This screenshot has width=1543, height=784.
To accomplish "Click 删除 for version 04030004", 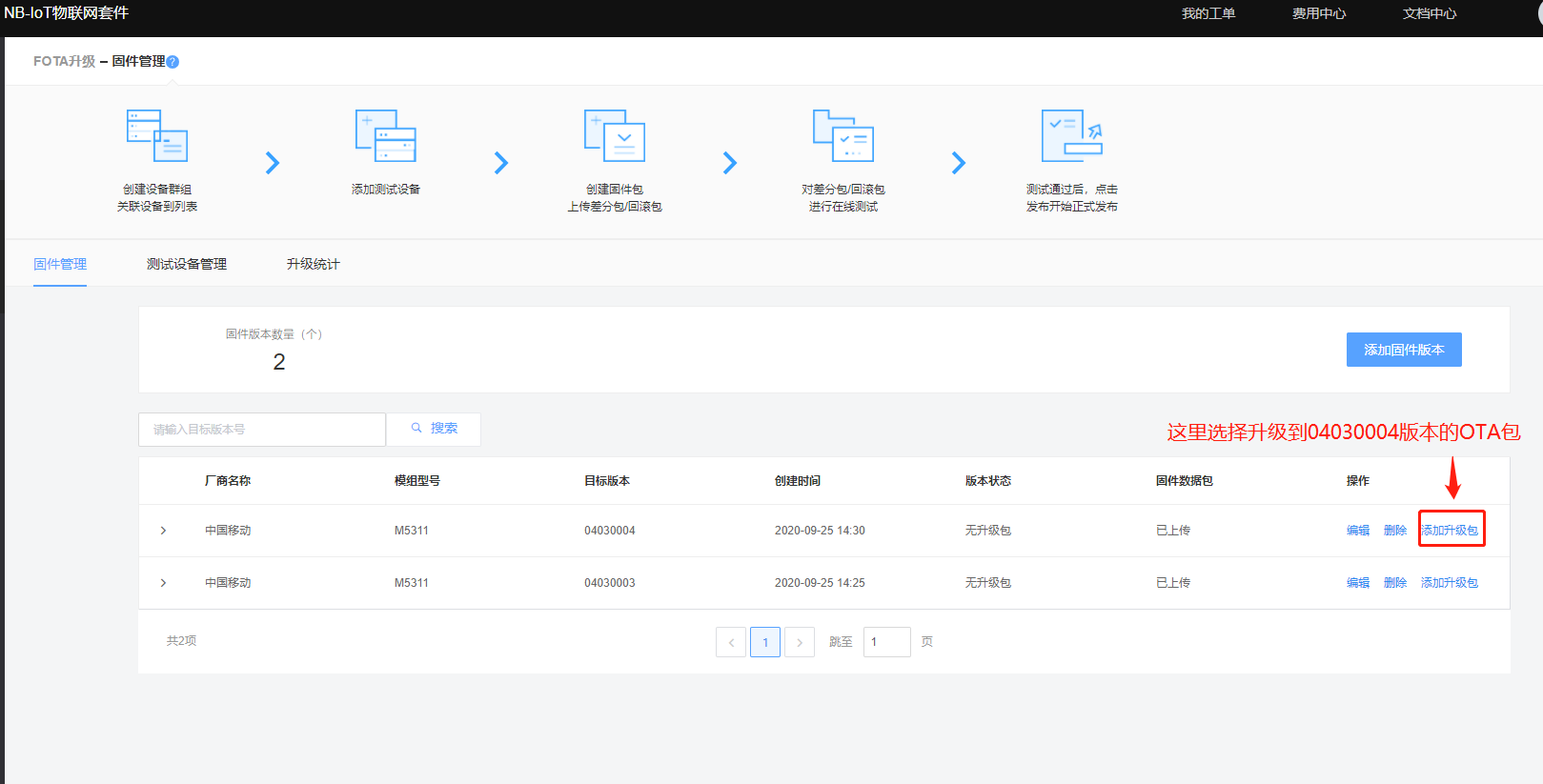I will tap(1395, 531).
